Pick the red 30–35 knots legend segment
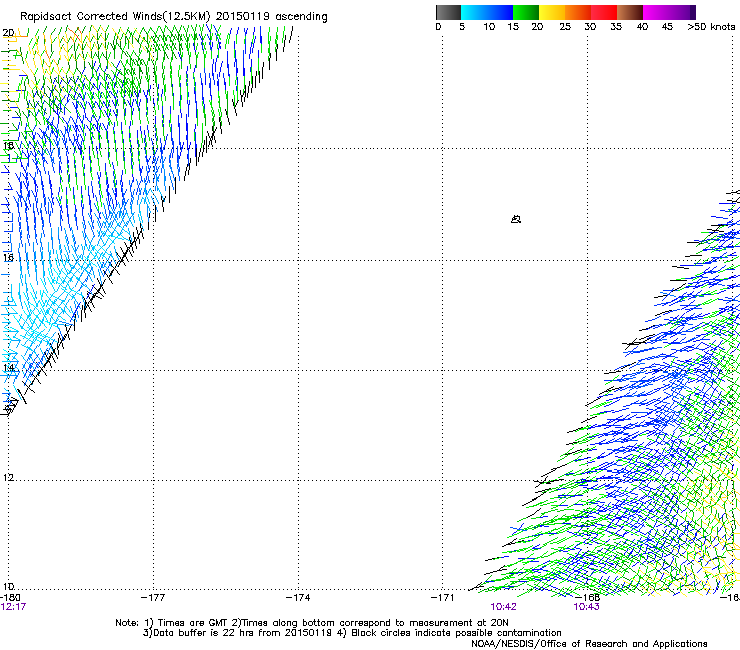The width and height of the screenshot is (740, 650). tap(604, 12)
